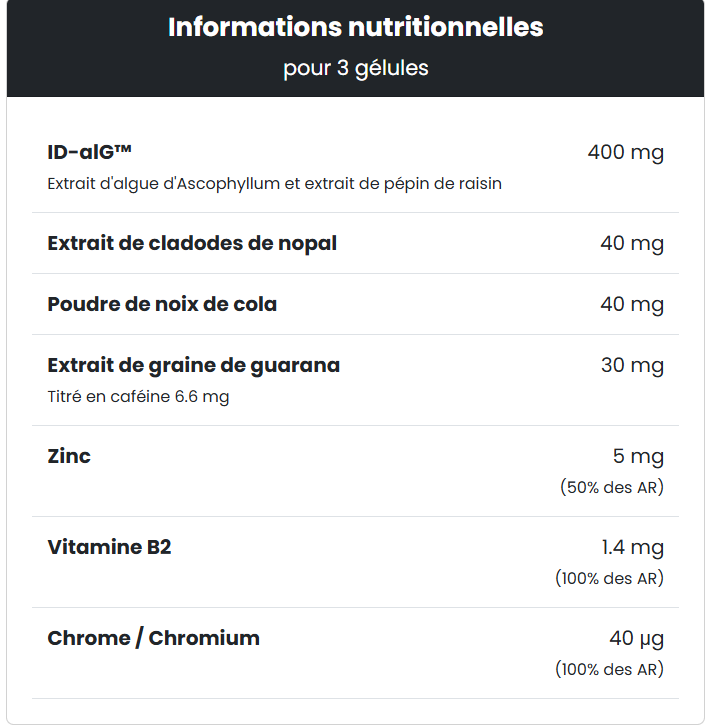Screen dimensions: 711x725
Task: Click the Ascophyllum algae extract description
Action: click(275, 184)
